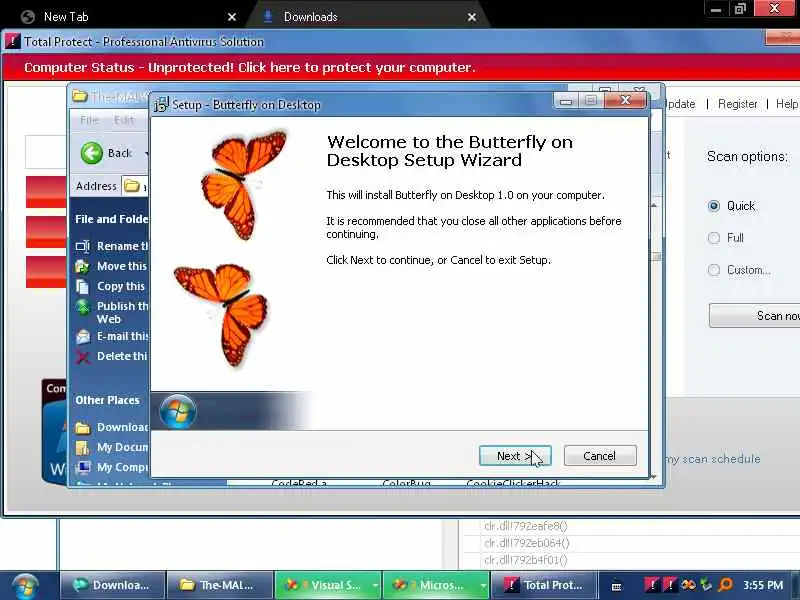Image resolution: width=800 pixels, height=600 pixels.
Task: Open Register link in Total Protect
Action: click(737, 104)
